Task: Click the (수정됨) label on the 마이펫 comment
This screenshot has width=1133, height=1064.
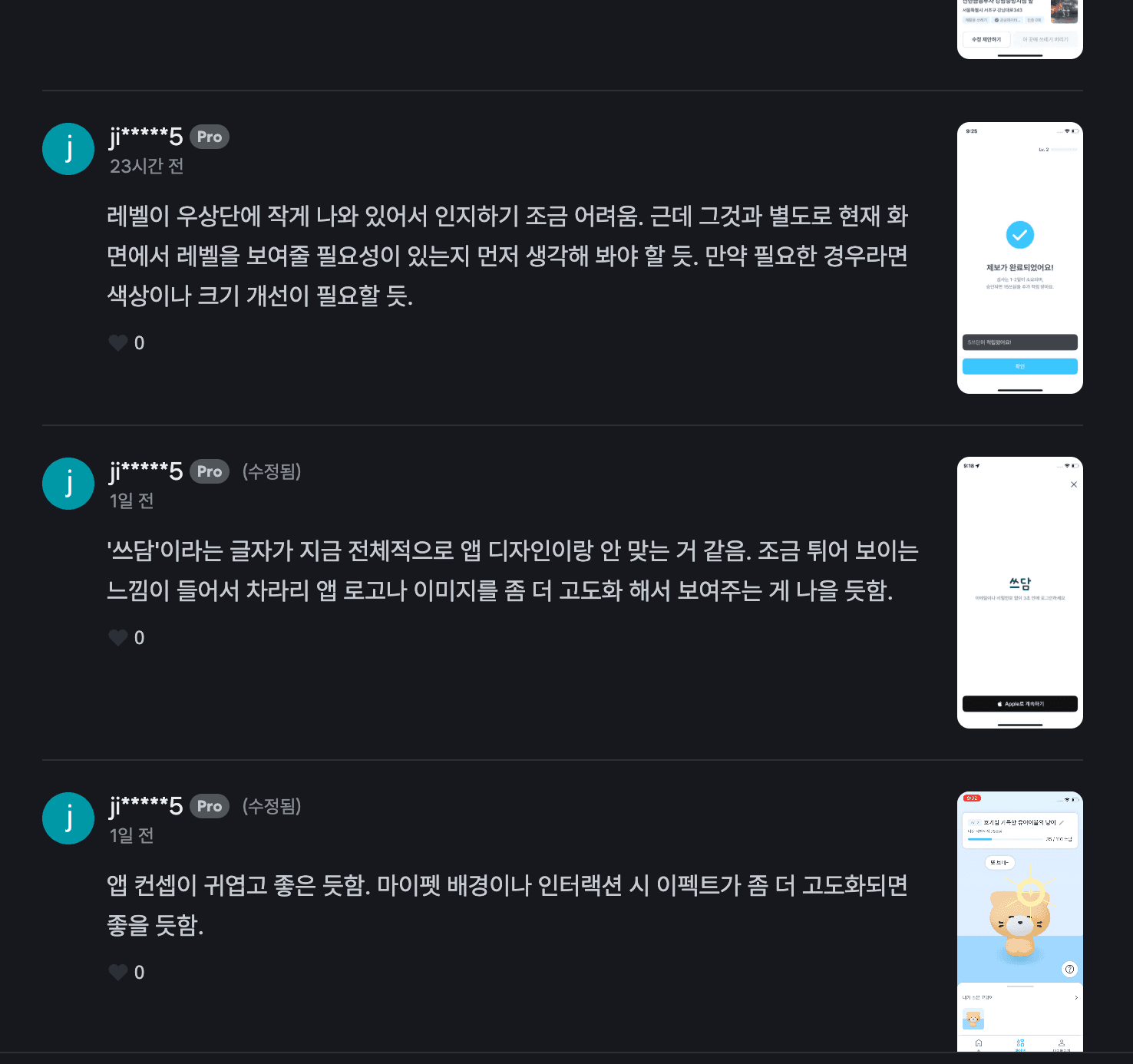Action: pos(272,806)
